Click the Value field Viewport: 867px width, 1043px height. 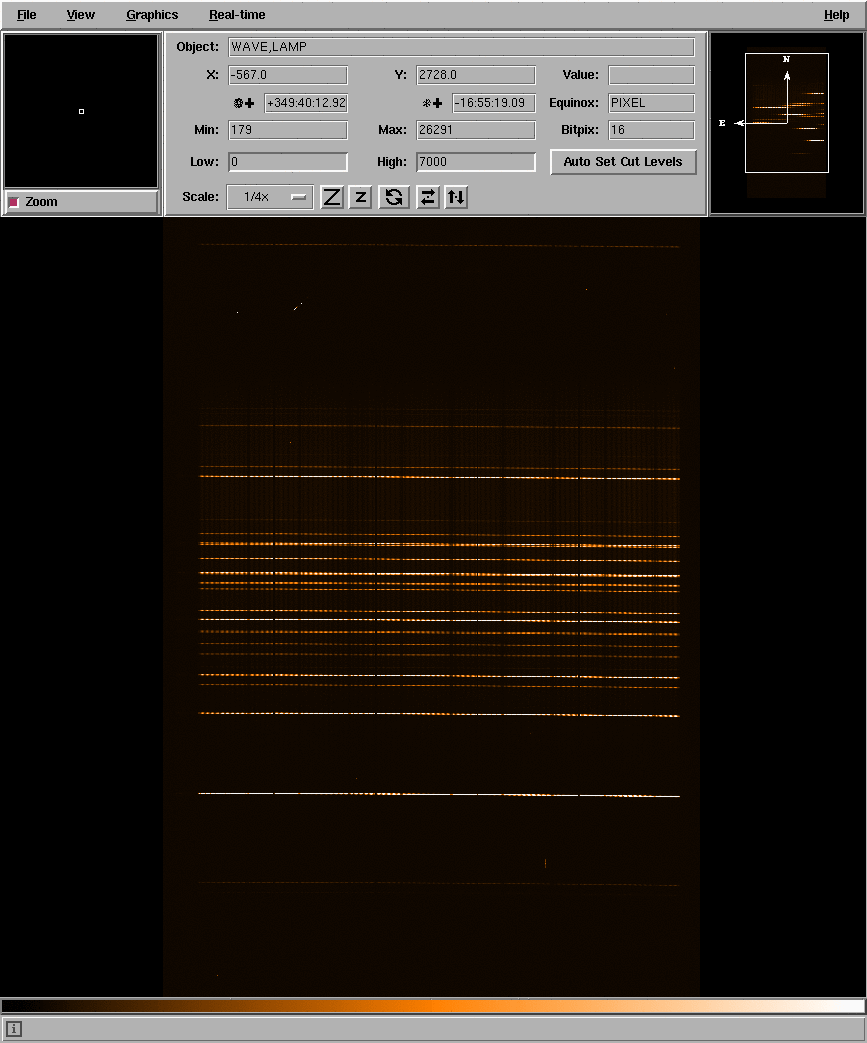tap(651, 74)
